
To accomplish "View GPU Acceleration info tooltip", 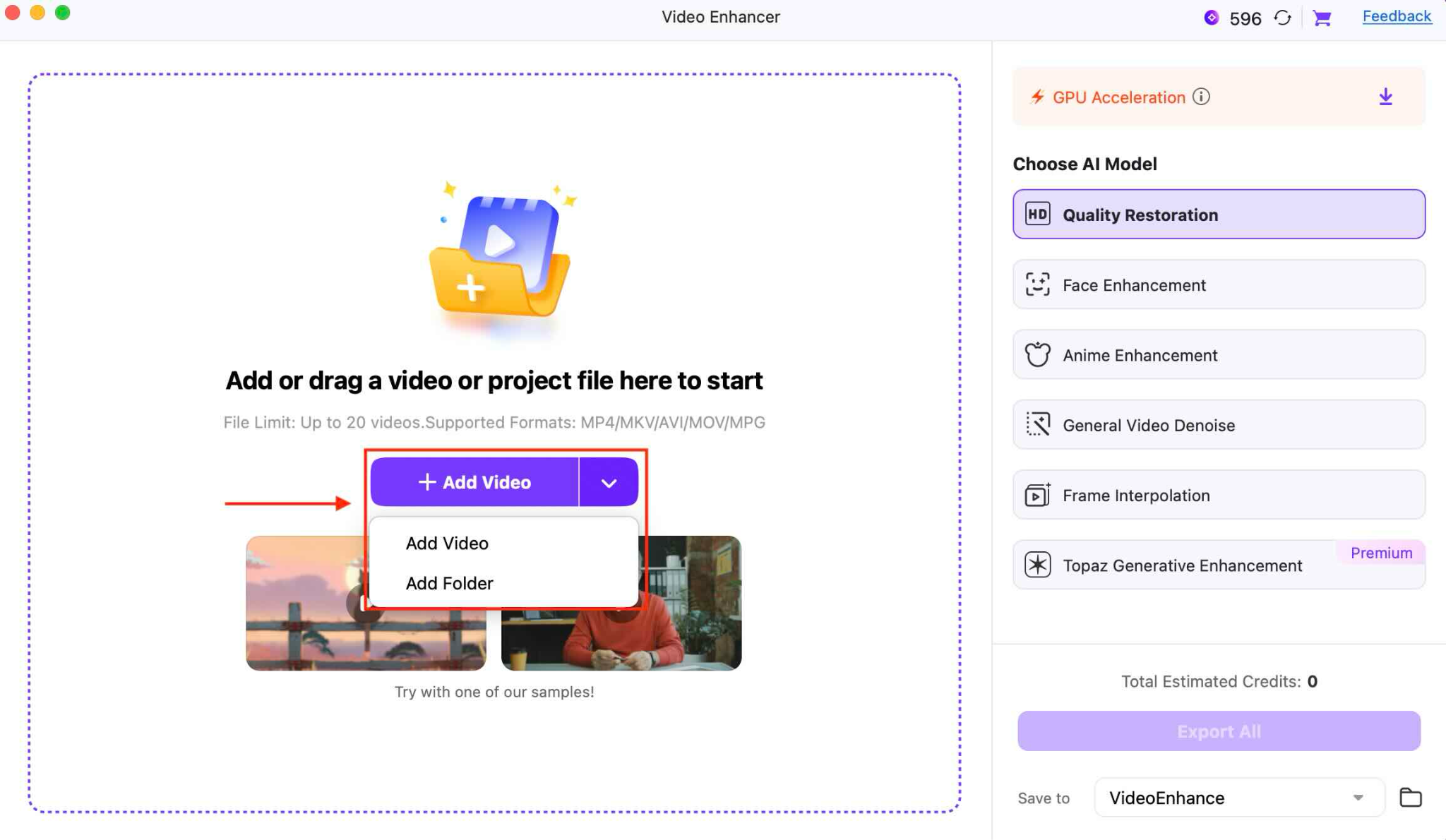I will 1201,97.
